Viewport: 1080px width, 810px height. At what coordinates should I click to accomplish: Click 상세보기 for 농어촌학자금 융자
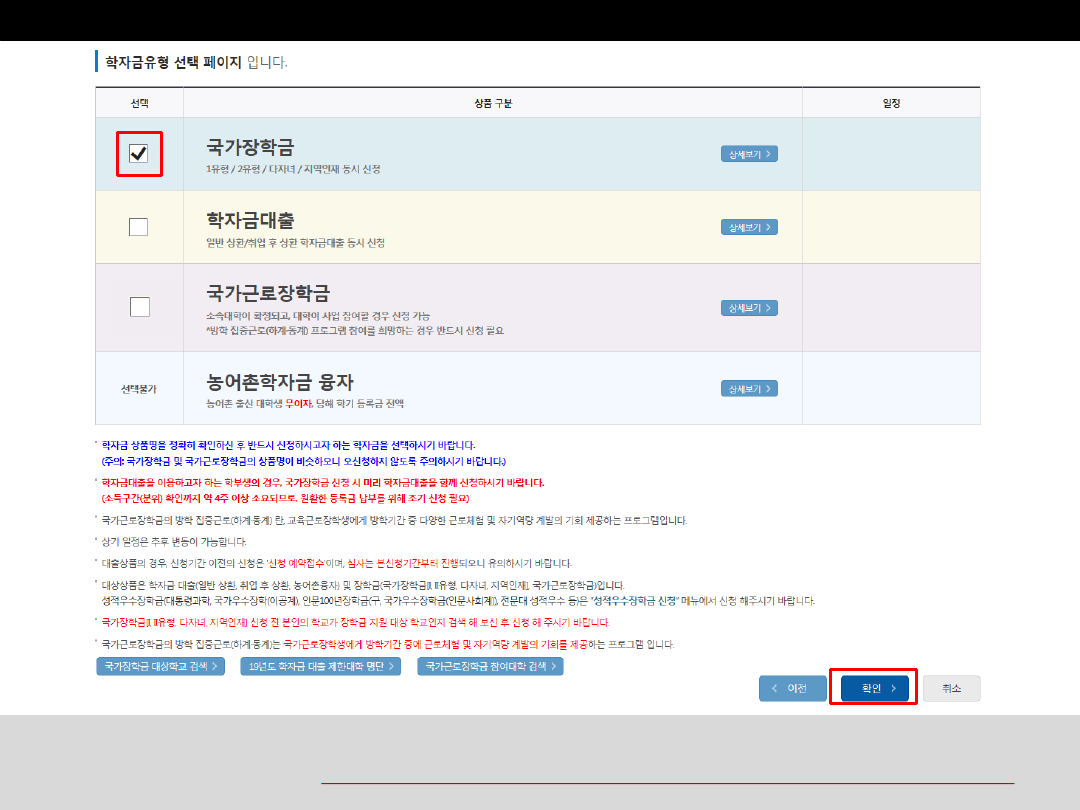coord(749,388)
